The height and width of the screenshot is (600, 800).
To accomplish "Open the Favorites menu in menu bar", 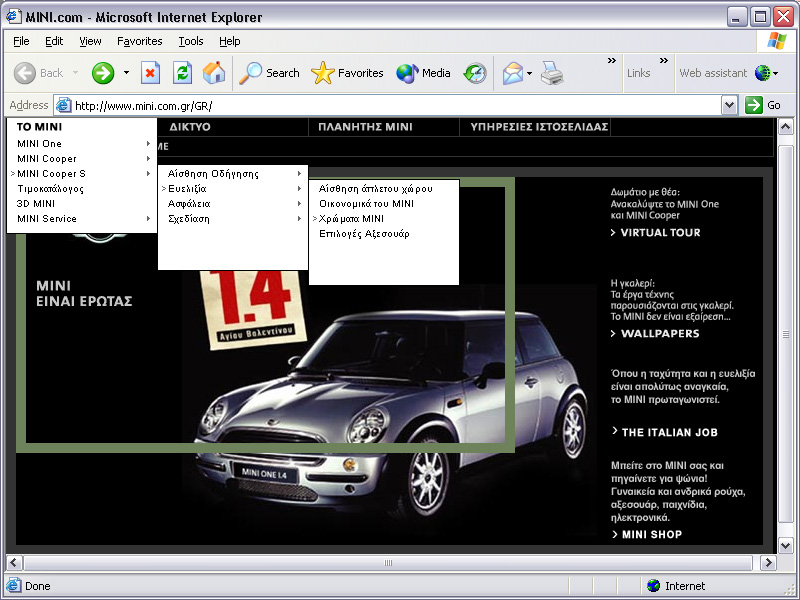I will point(139,41).
